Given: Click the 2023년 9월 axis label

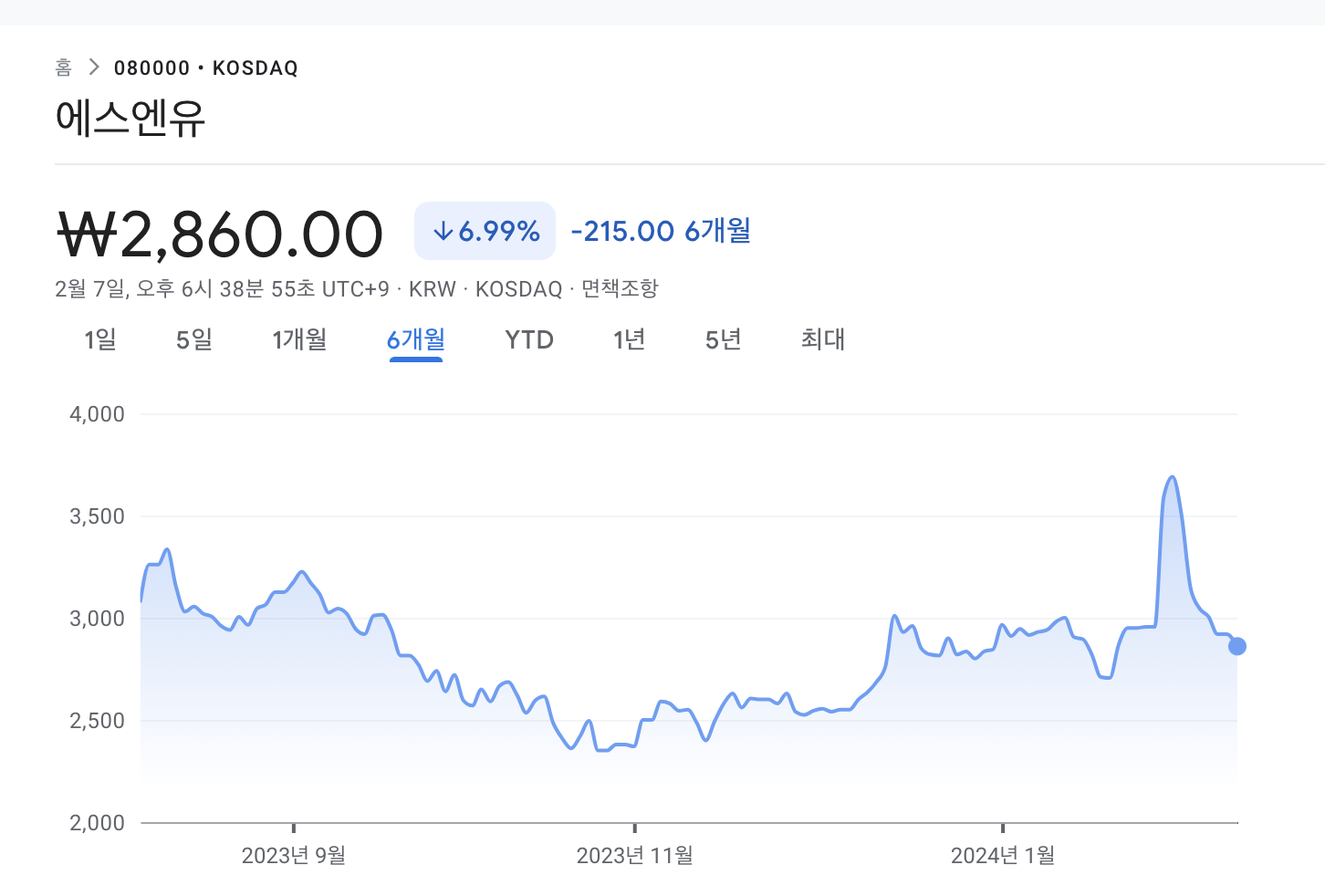Looking at the screenshot, I should coord(294,856).
